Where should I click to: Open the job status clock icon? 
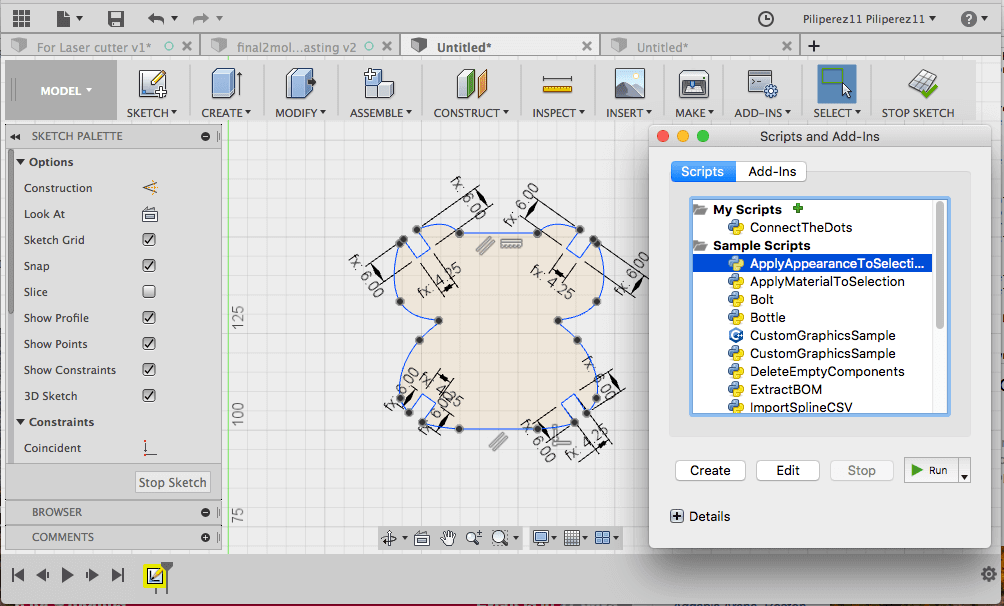pyautogui.click(x=766, y=19)
